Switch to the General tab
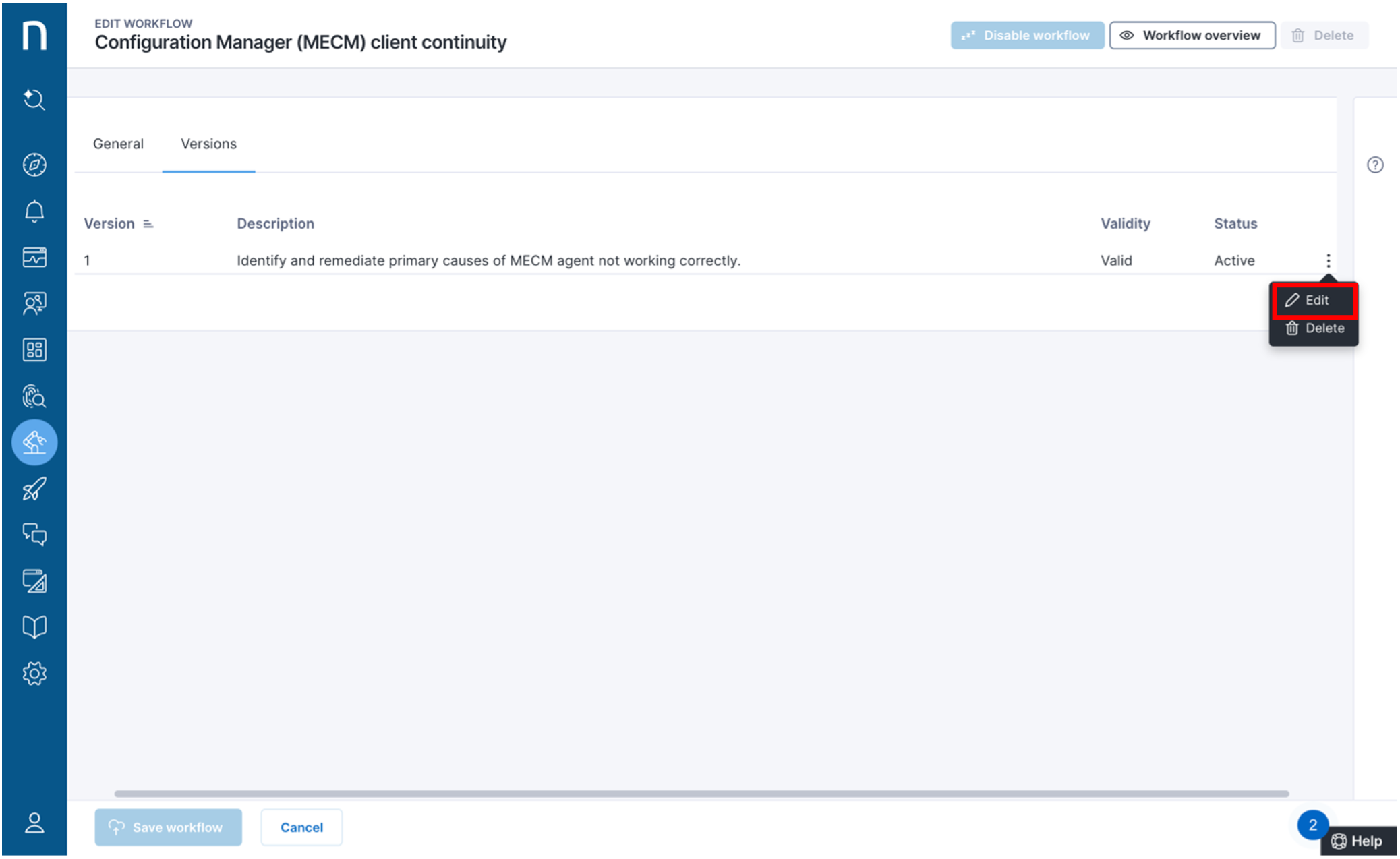This screenshot has height=859, width=1400. 119,144
